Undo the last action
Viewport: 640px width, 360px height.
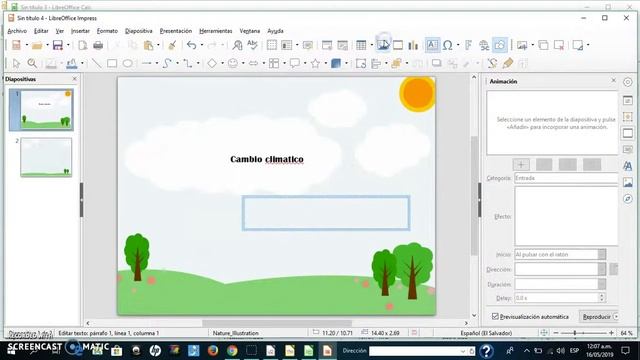[191, 45]
